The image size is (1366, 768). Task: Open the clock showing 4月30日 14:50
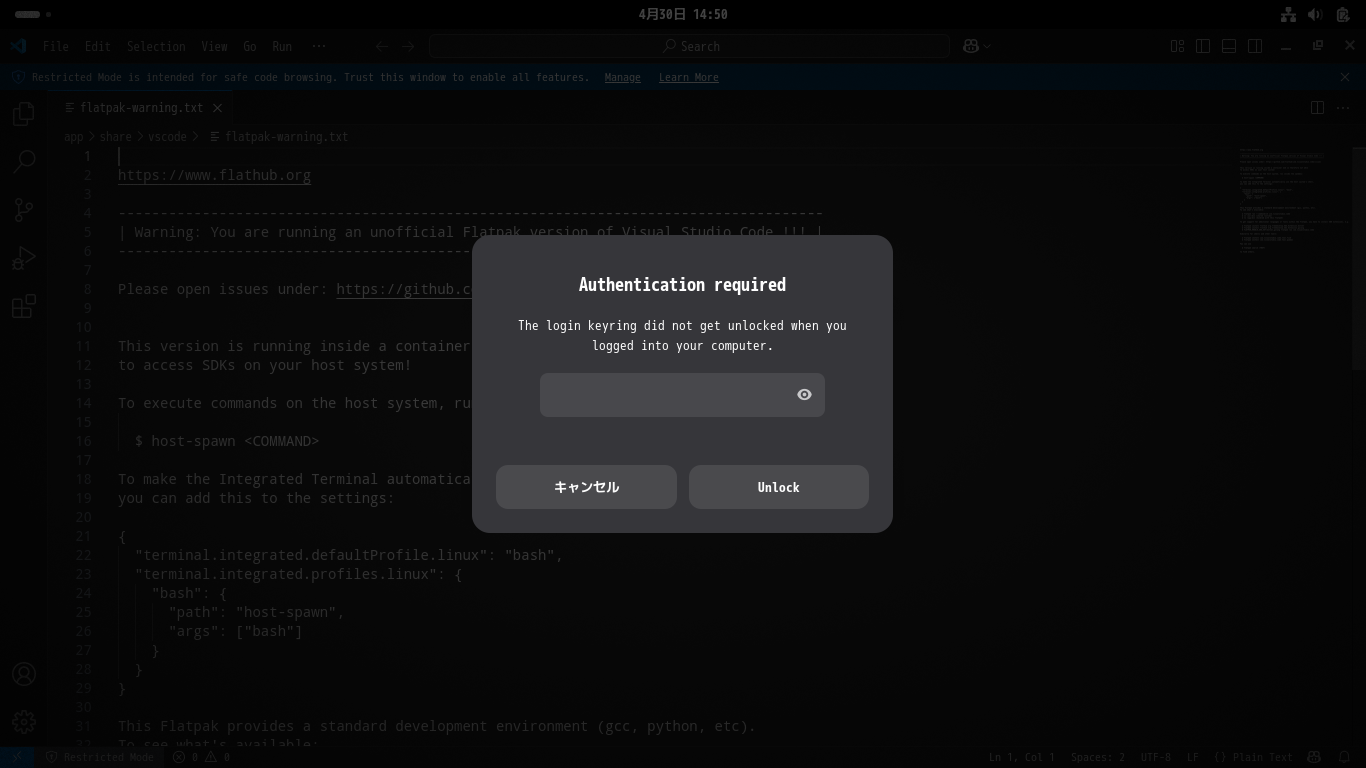tap(683, 15)
